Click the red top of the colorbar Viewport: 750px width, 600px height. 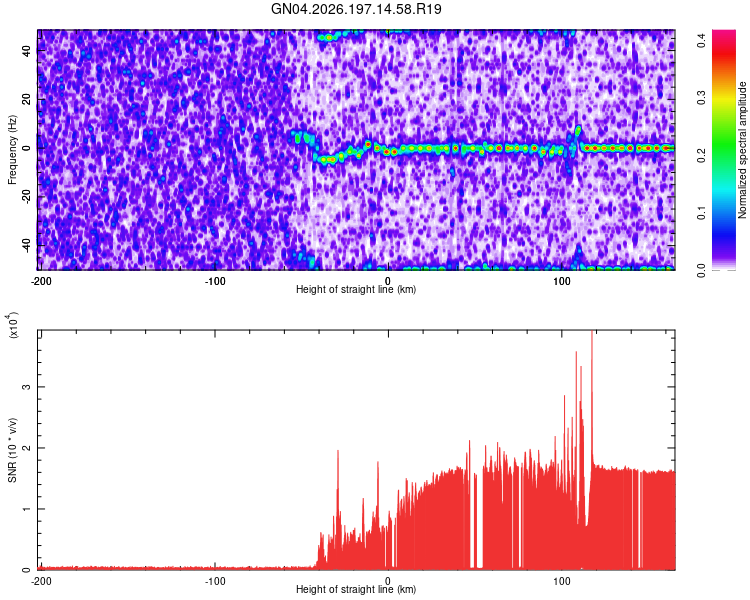click(x=724, y=41)
